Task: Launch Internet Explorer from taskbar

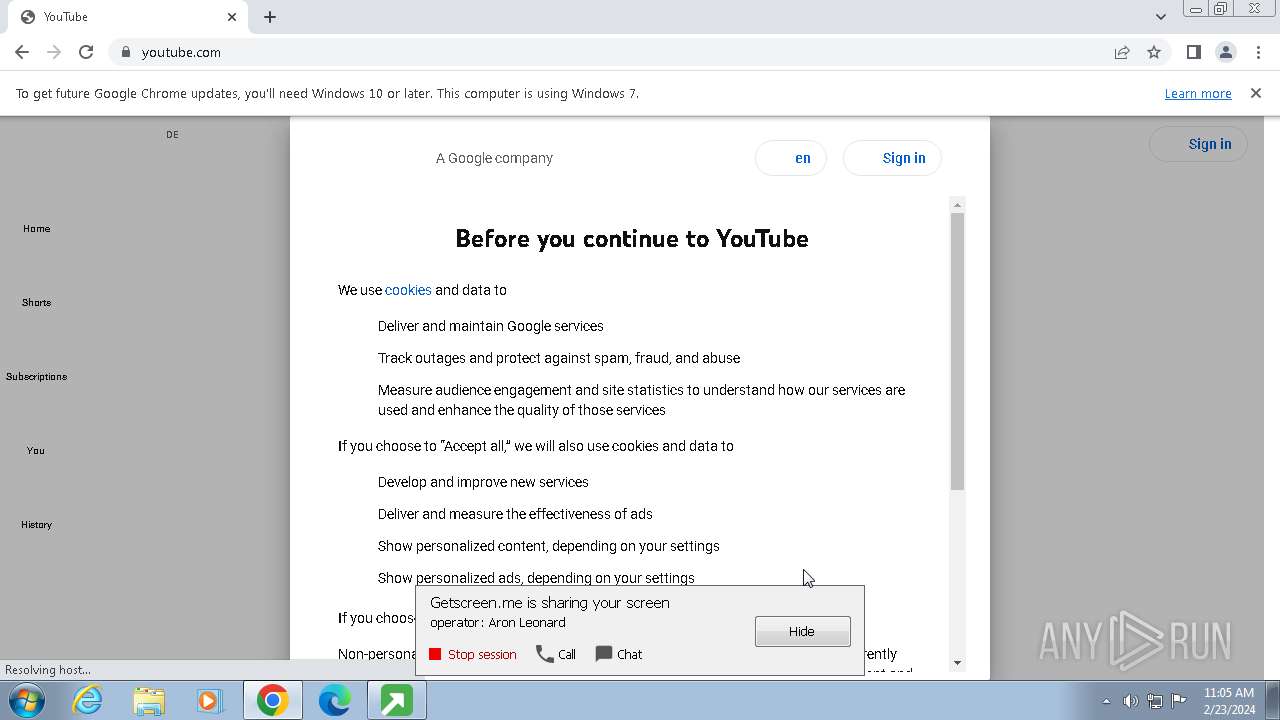Action: 88,700
